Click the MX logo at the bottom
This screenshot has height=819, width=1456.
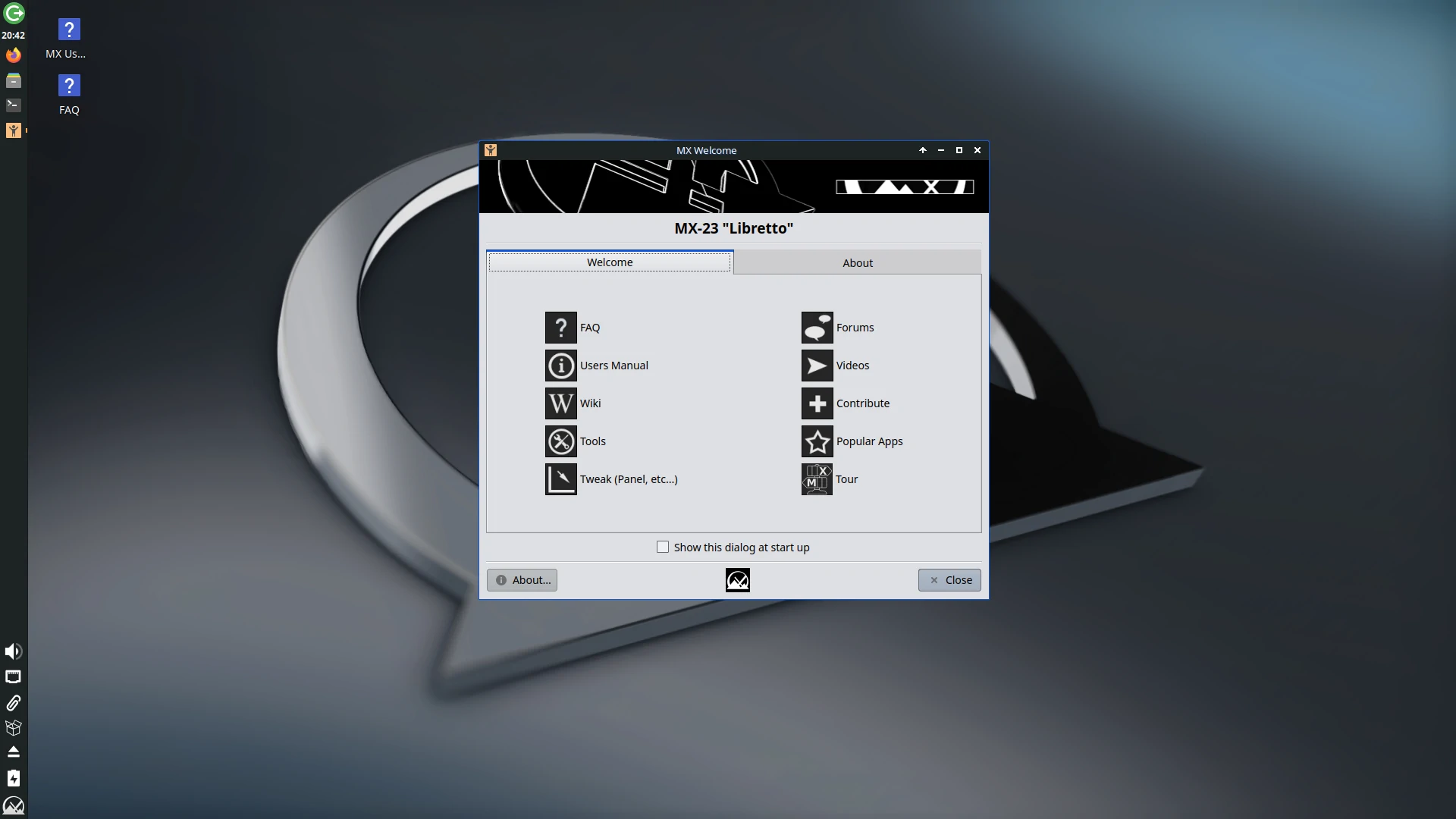tap(737, 580)
